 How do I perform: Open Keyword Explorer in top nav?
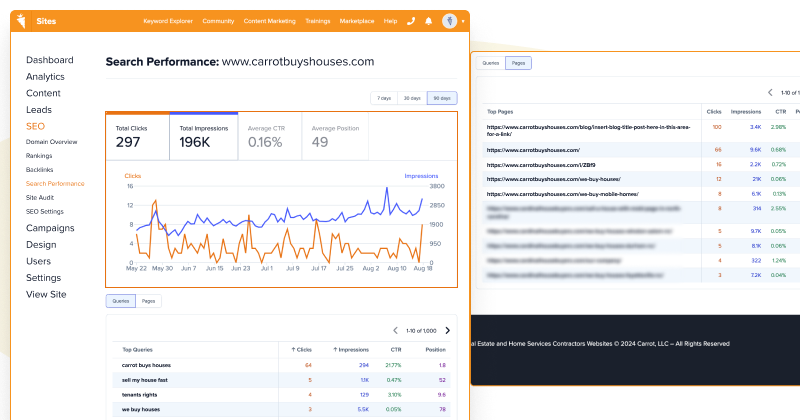[x=168, y=21]
